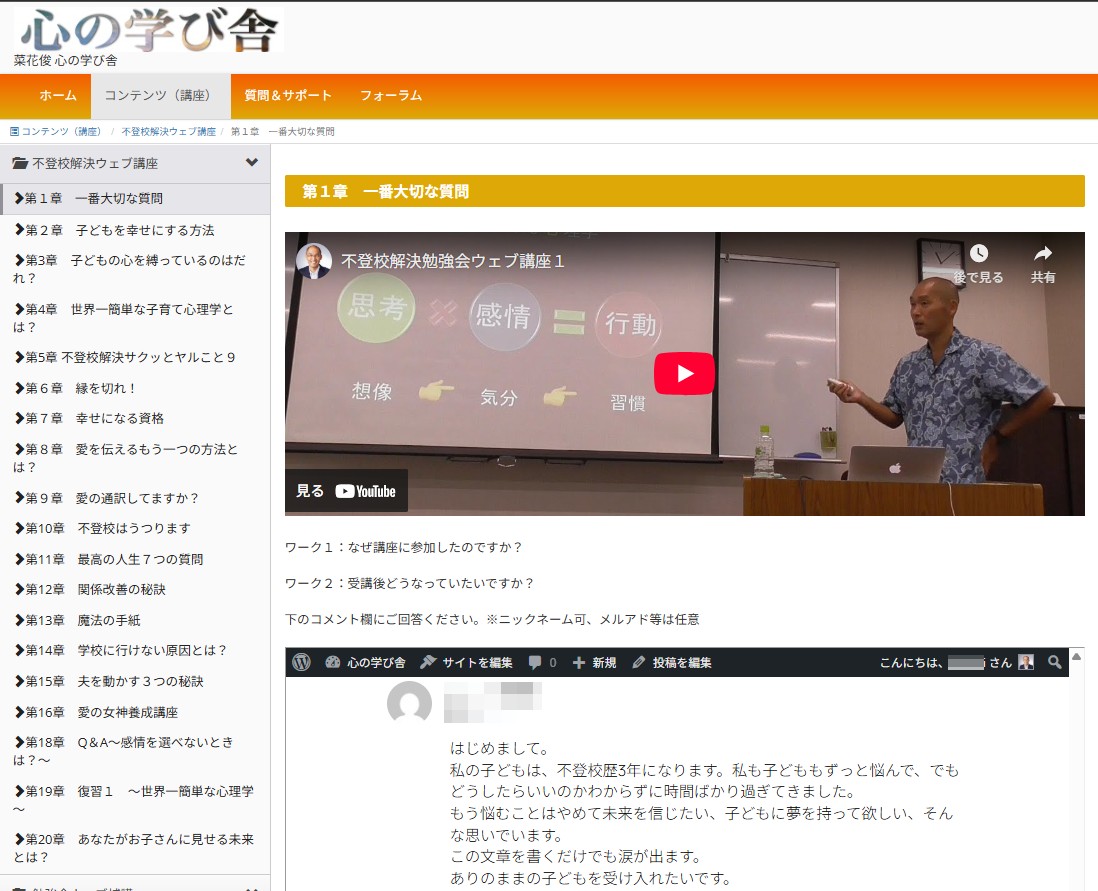
Task: Click the コンテンツ（講座） breadcrumb link
Action: pos(61,132)
